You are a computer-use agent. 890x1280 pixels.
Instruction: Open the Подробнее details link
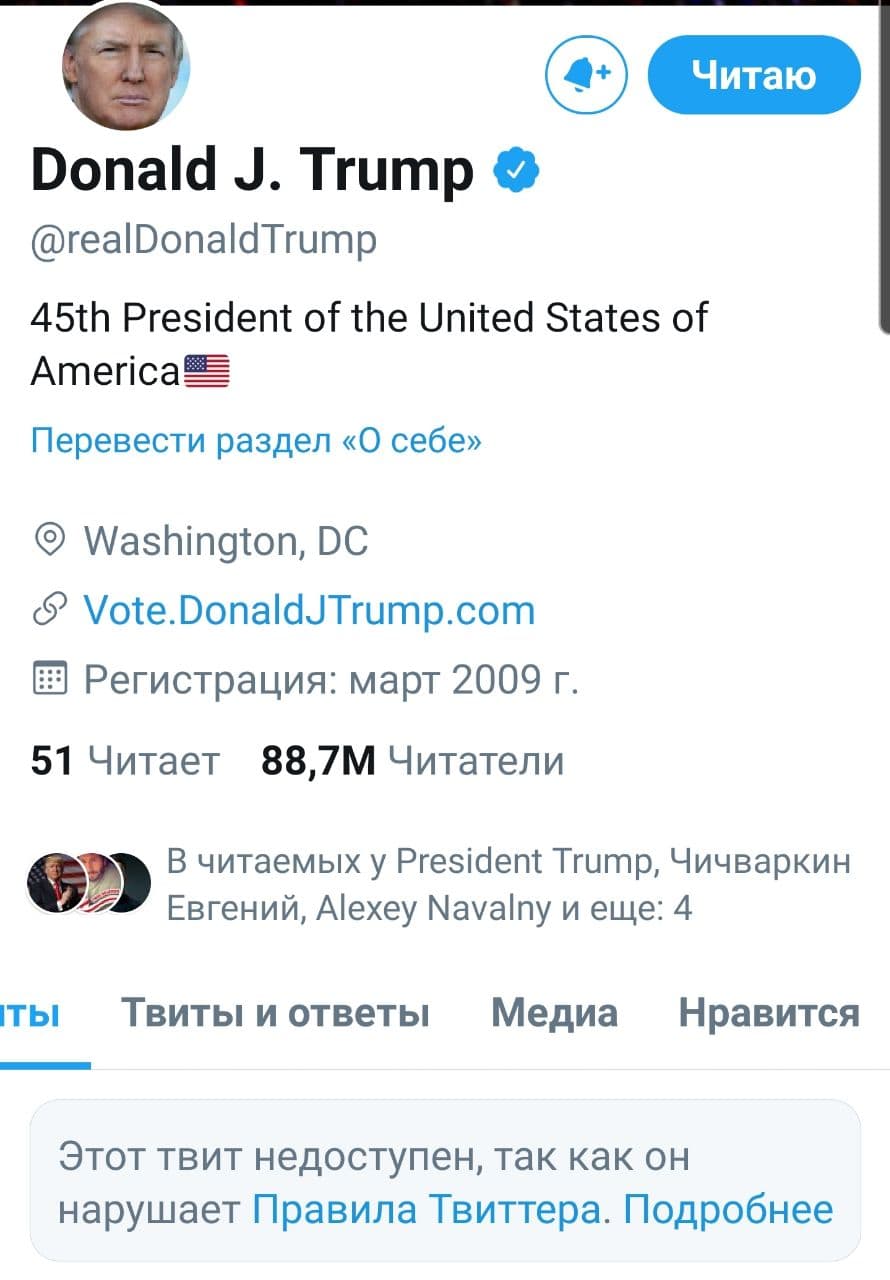pos(727,1210)
